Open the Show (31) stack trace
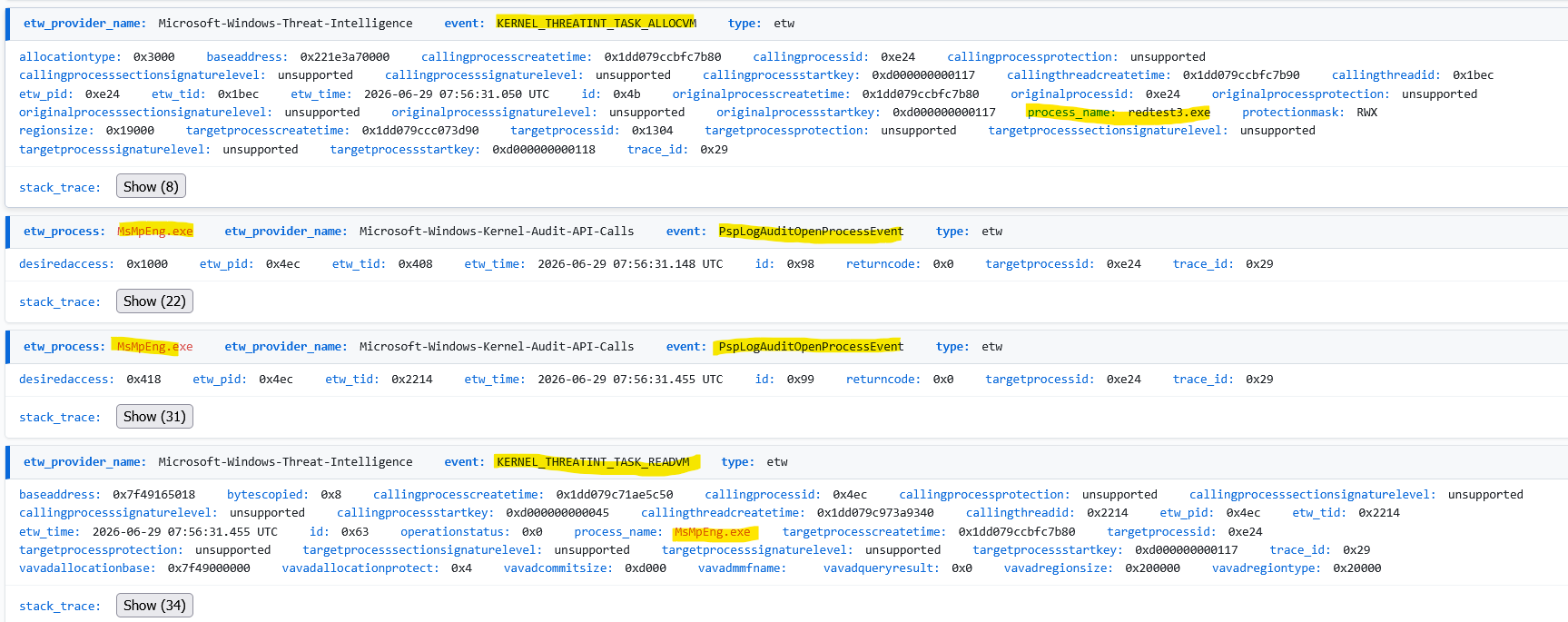This screenshot has height=622, width=1568. tap(154, 416)
